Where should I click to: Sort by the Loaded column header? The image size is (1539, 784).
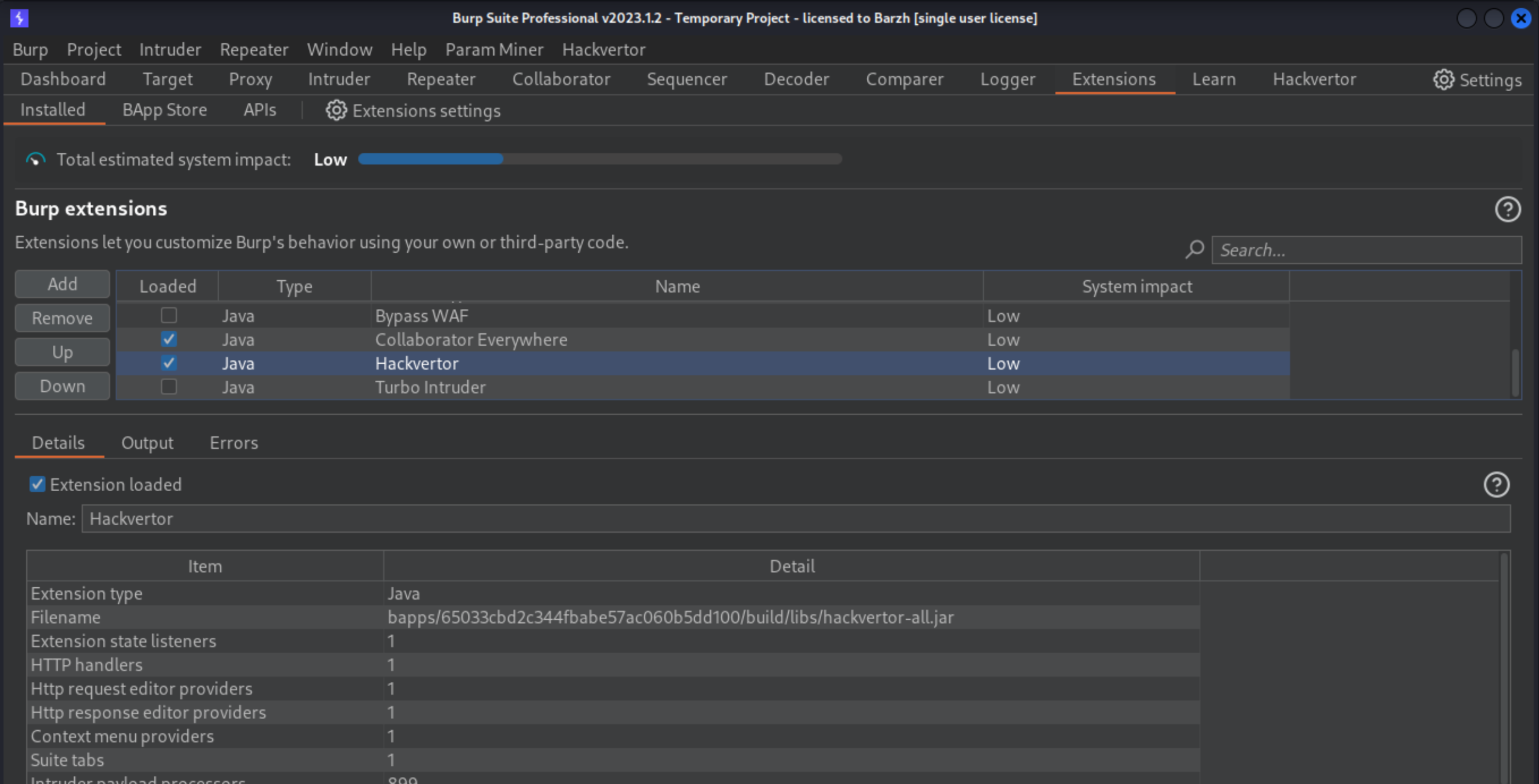(x=168, y=287)
